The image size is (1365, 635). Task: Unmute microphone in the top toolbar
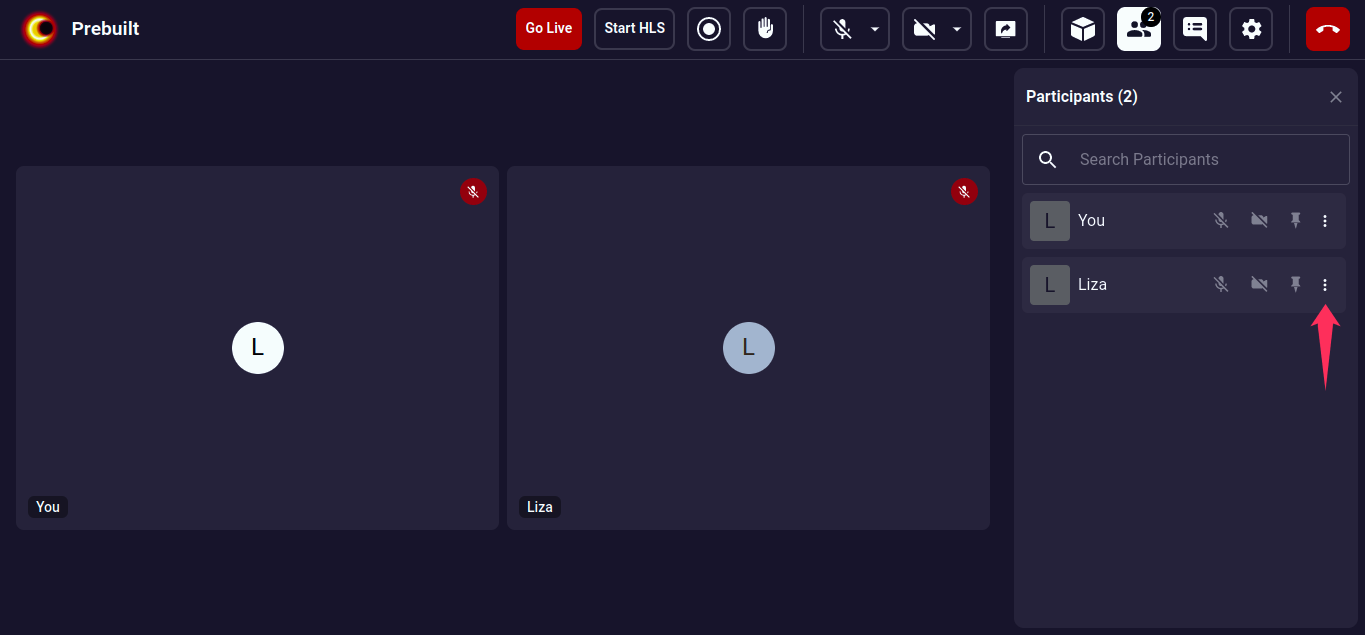pyautogui.click(x=843, y=29)
